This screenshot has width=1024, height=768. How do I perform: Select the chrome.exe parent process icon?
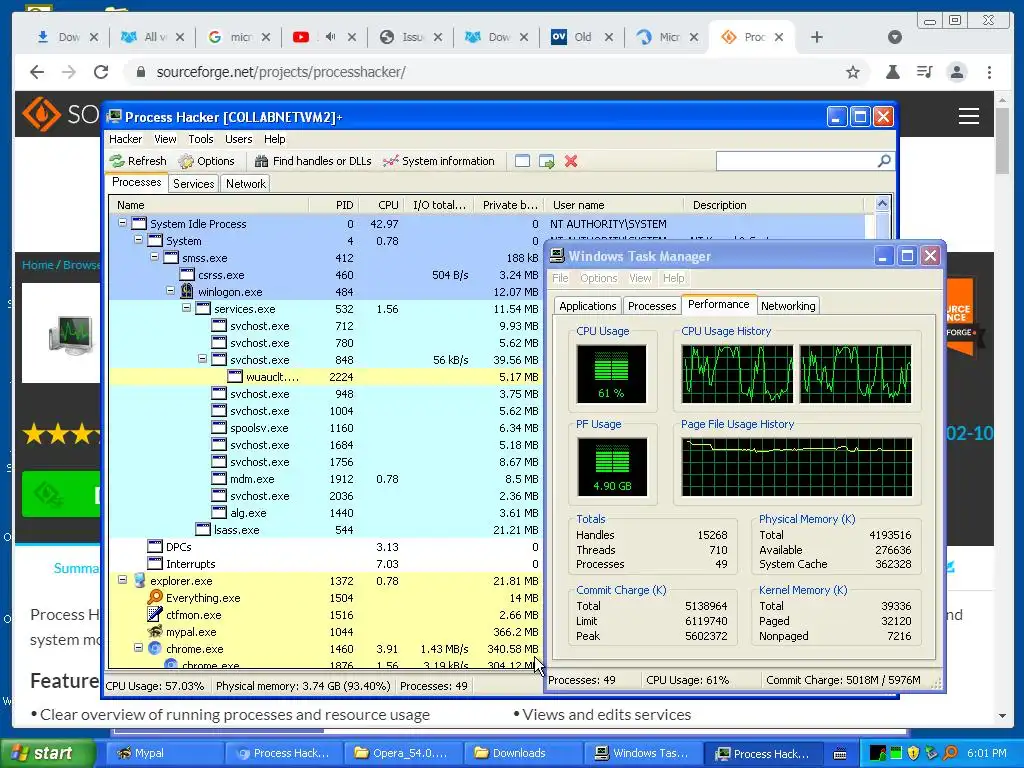point(155,648)
